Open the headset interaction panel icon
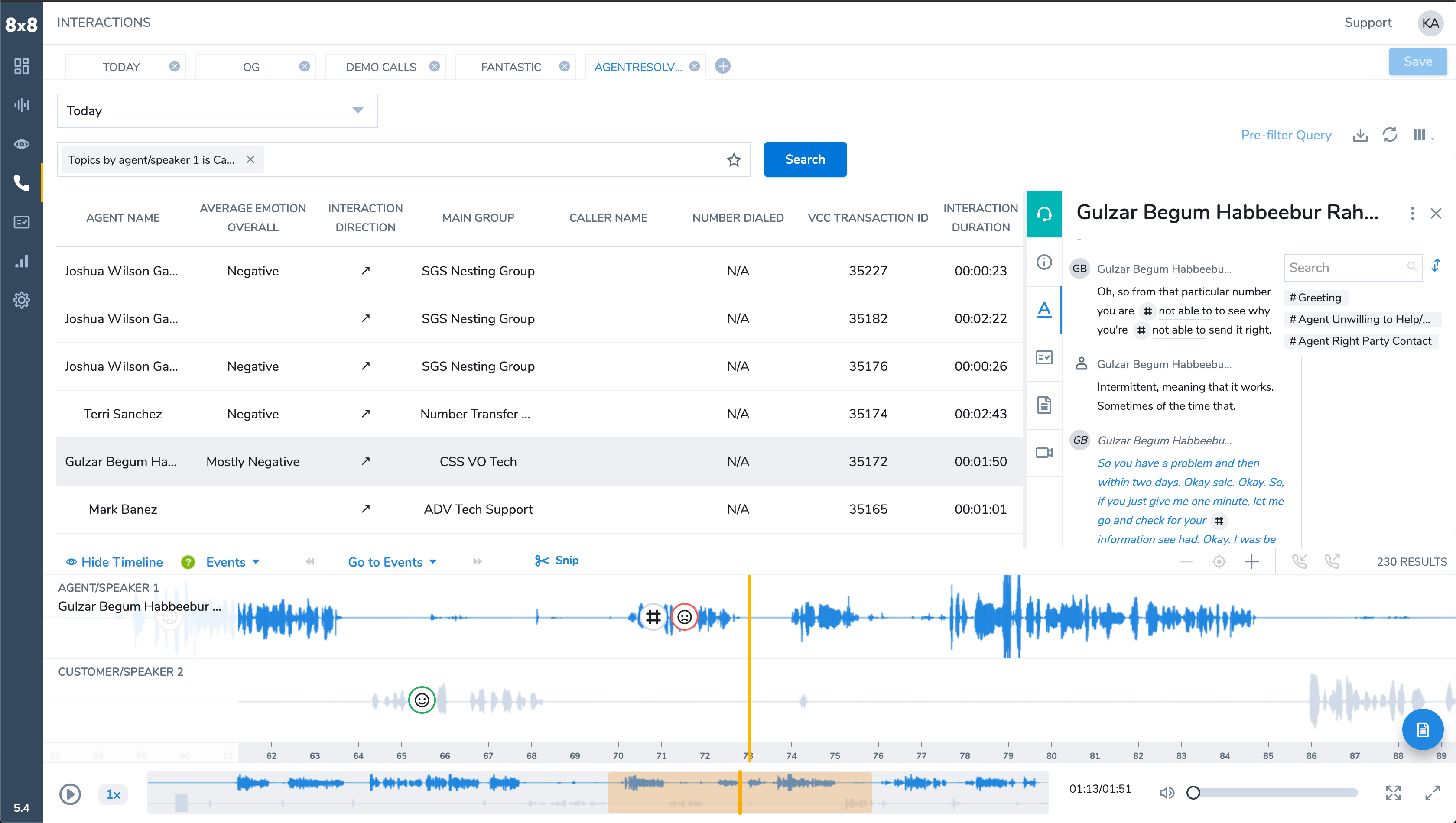This screenshot has width=1456, height=823. click(x=1044, y=214)
